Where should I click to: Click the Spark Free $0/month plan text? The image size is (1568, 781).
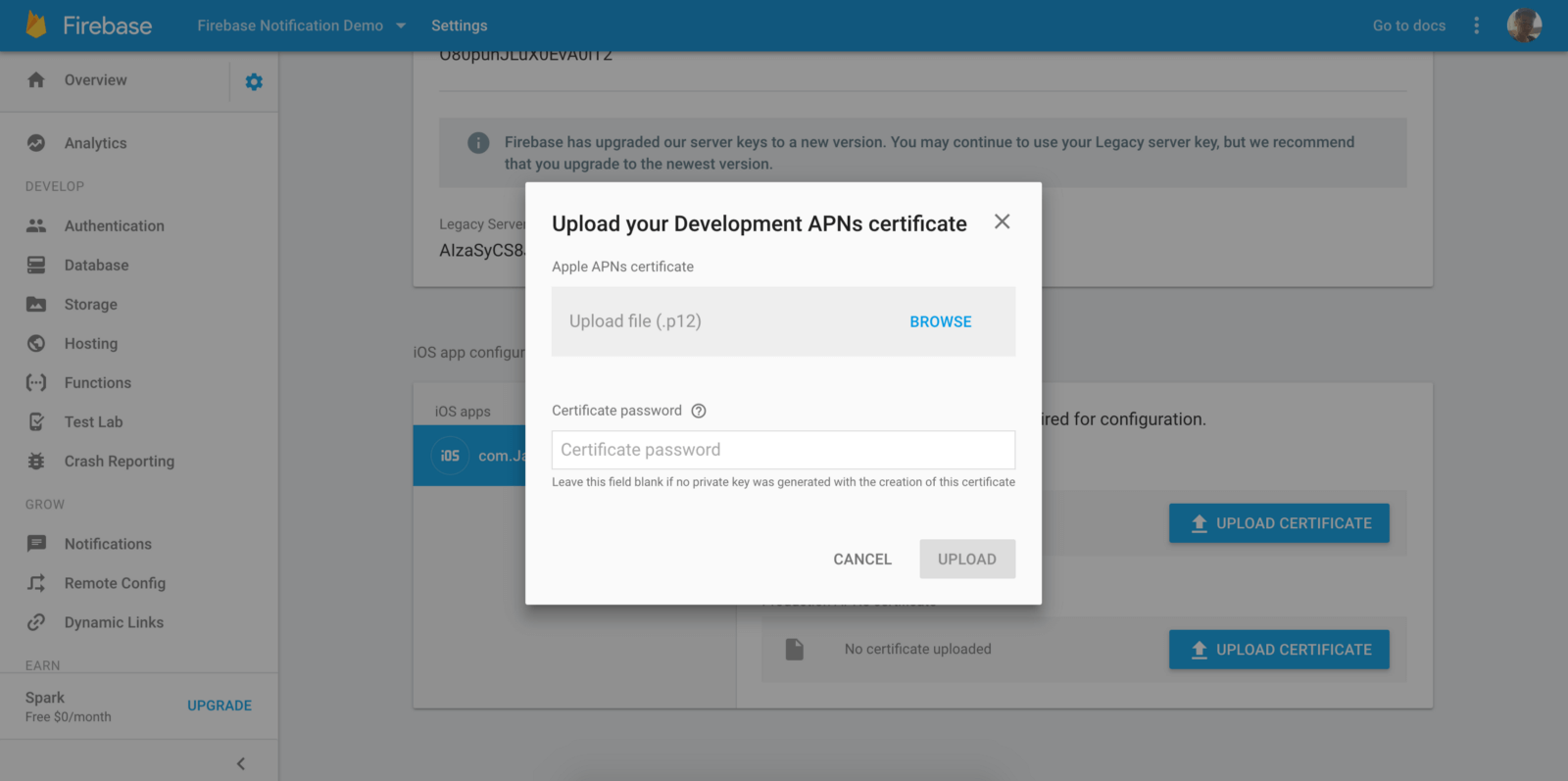click(69, 707)
